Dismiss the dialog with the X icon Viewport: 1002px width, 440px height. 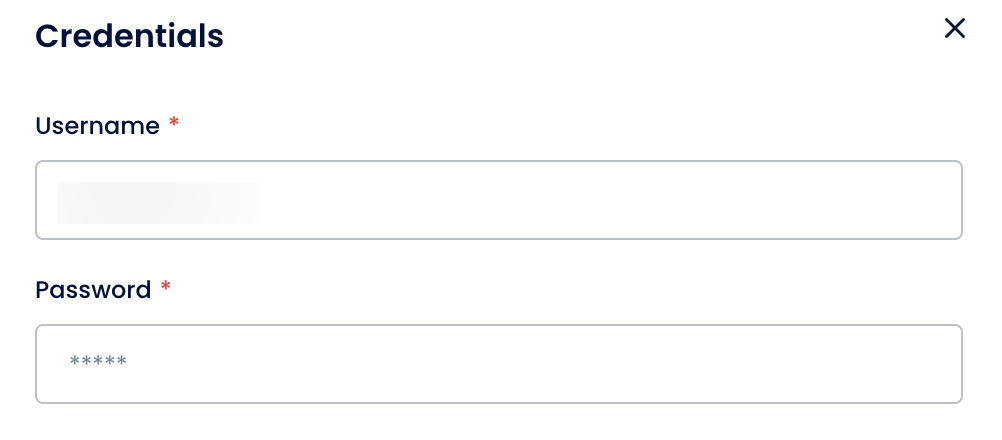pyautogui.click(x=954, y=29)
